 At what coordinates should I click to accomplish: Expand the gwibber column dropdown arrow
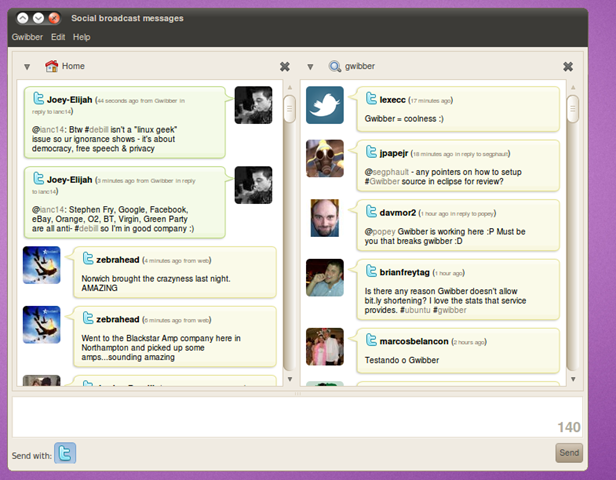point(310,67)
